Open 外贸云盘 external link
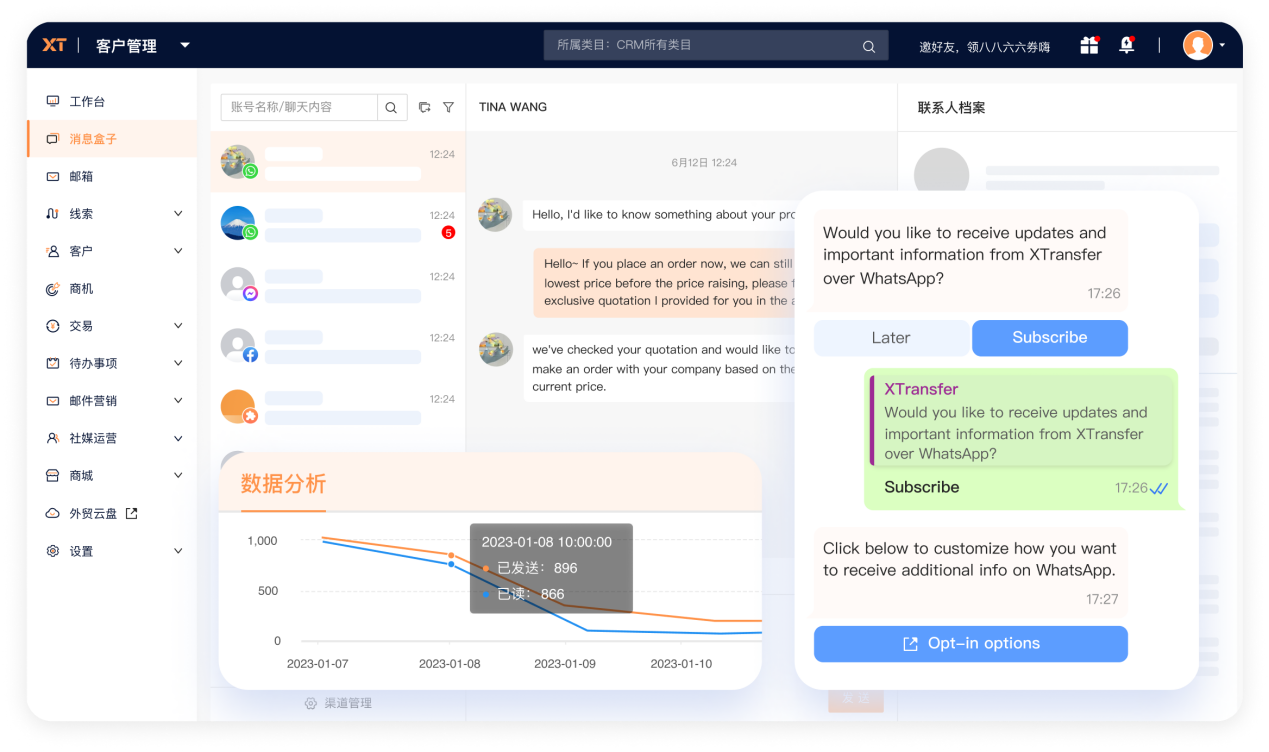This screenshot has height=752, width=1269. tap(103, 513)
